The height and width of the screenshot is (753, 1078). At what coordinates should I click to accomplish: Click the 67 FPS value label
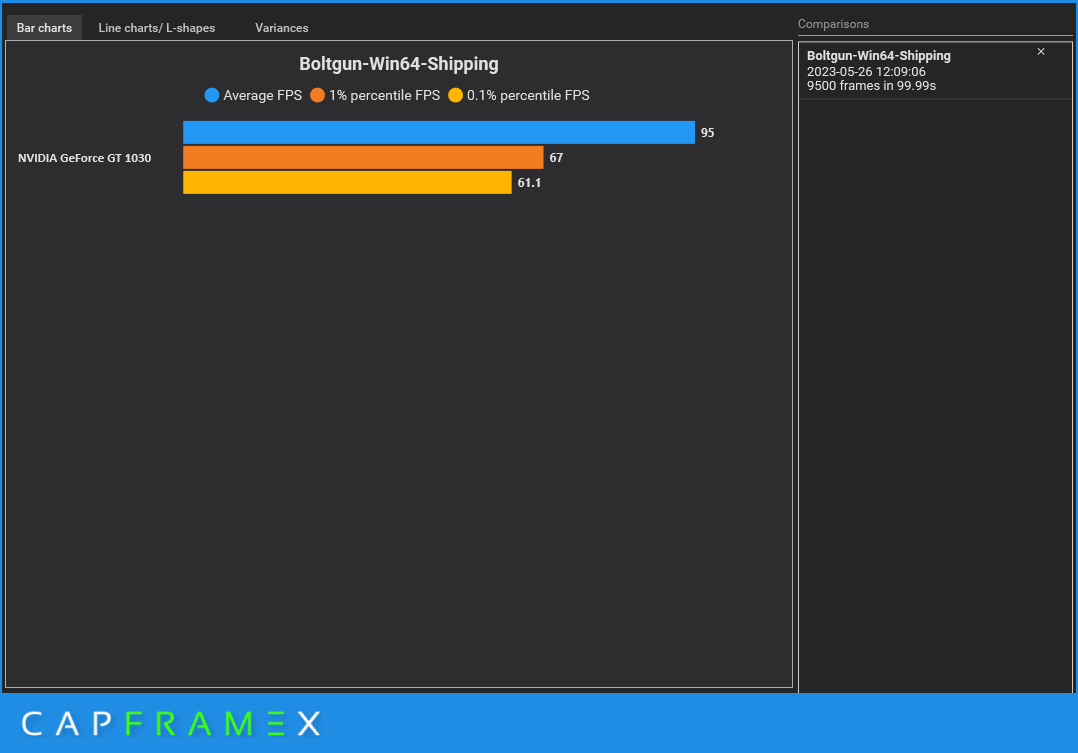(x=556, y=157)
